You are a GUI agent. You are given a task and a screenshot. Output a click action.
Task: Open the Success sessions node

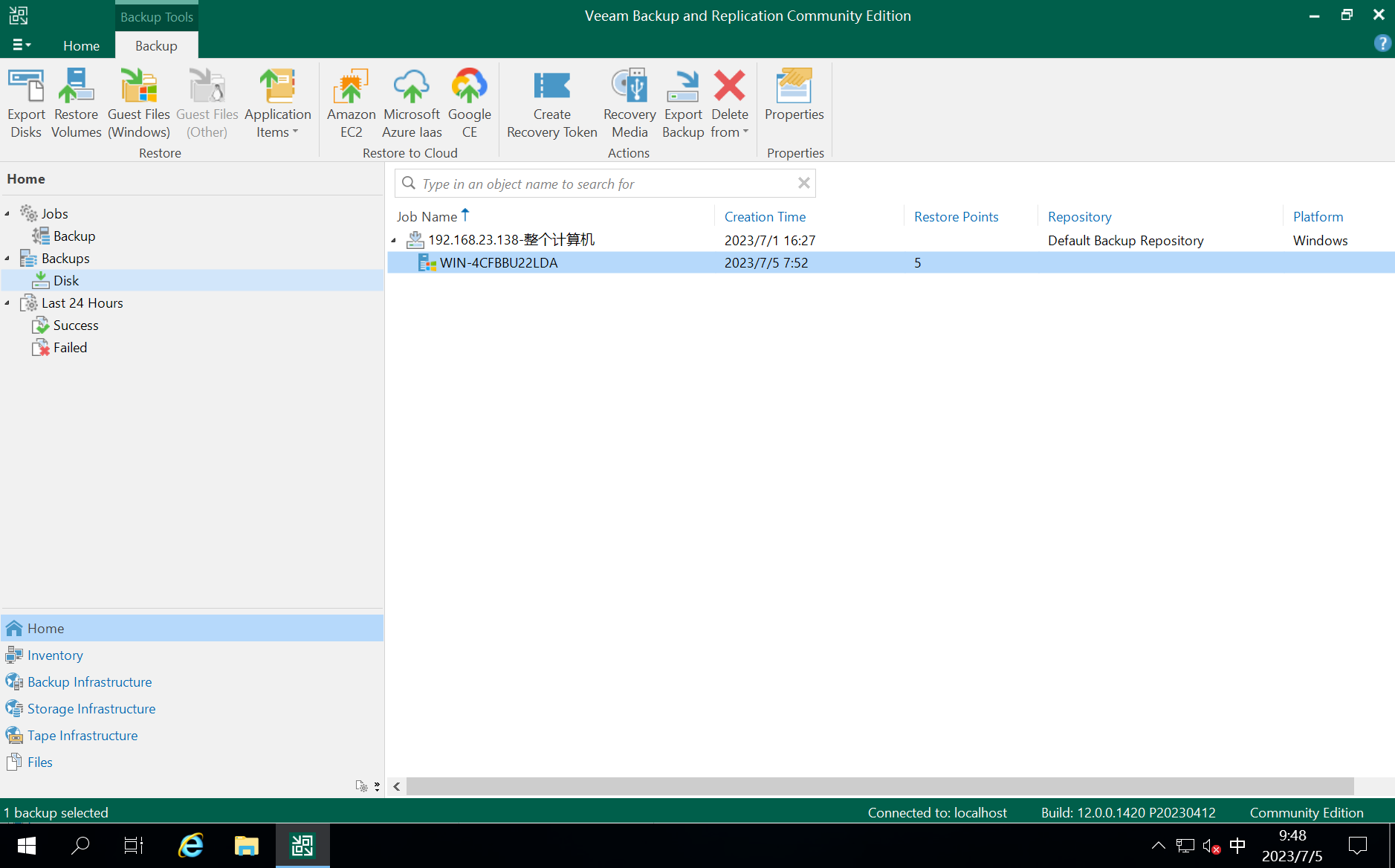point(76,325)
